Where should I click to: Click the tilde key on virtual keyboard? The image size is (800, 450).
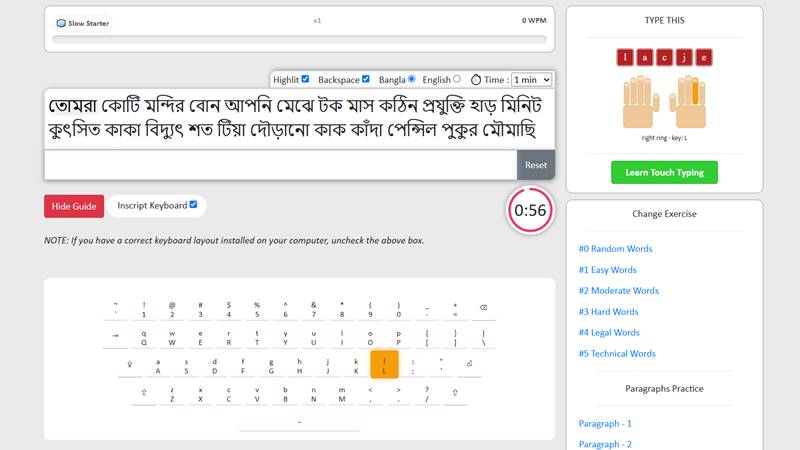pos(116,309)
